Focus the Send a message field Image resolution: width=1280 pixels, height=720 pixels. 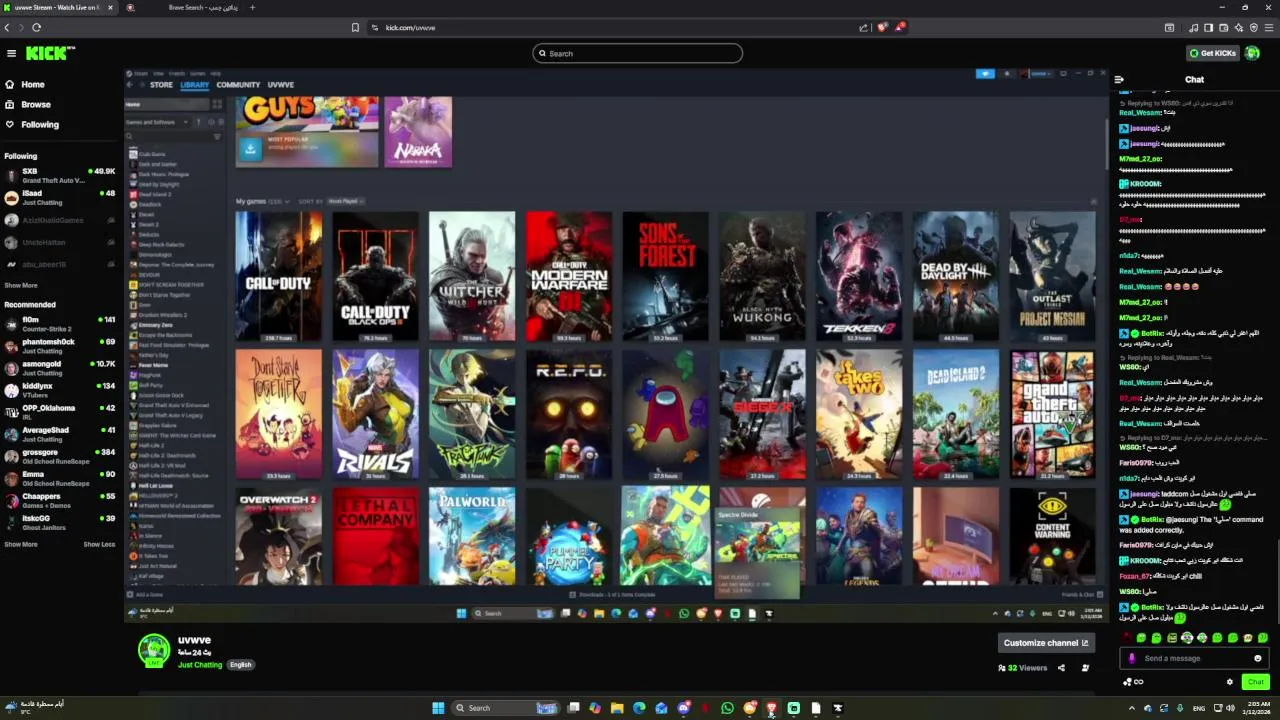tap(1195, 658)
